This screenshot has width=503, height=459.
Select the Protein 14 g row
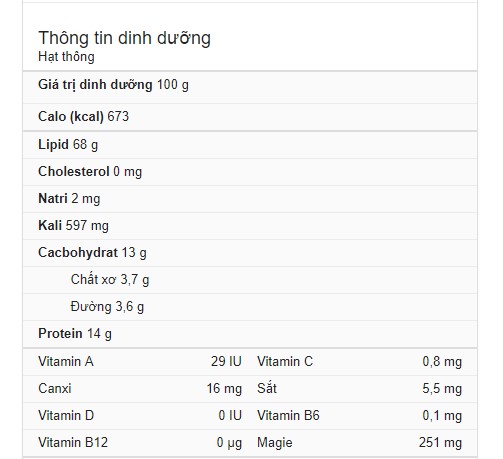tap(250, 334)
